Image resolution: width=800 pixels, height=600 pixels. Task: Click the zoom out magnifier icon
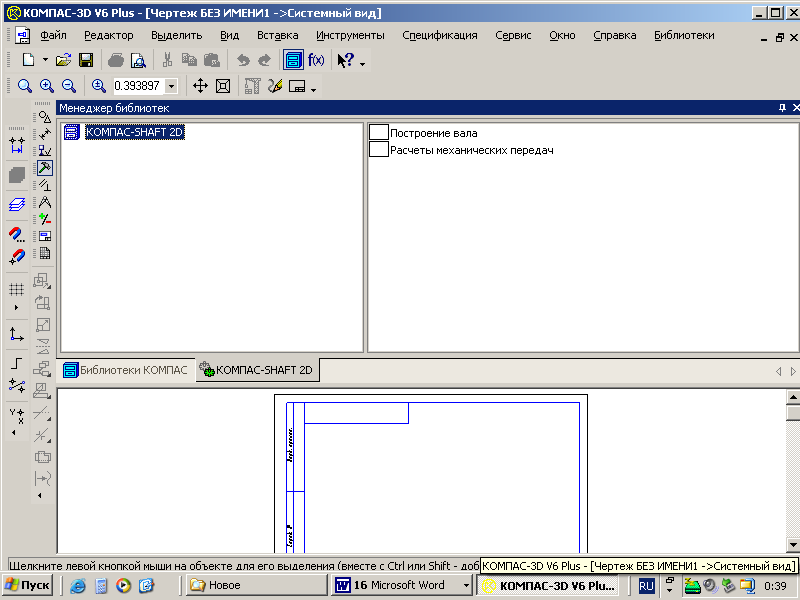pos(69,86)
